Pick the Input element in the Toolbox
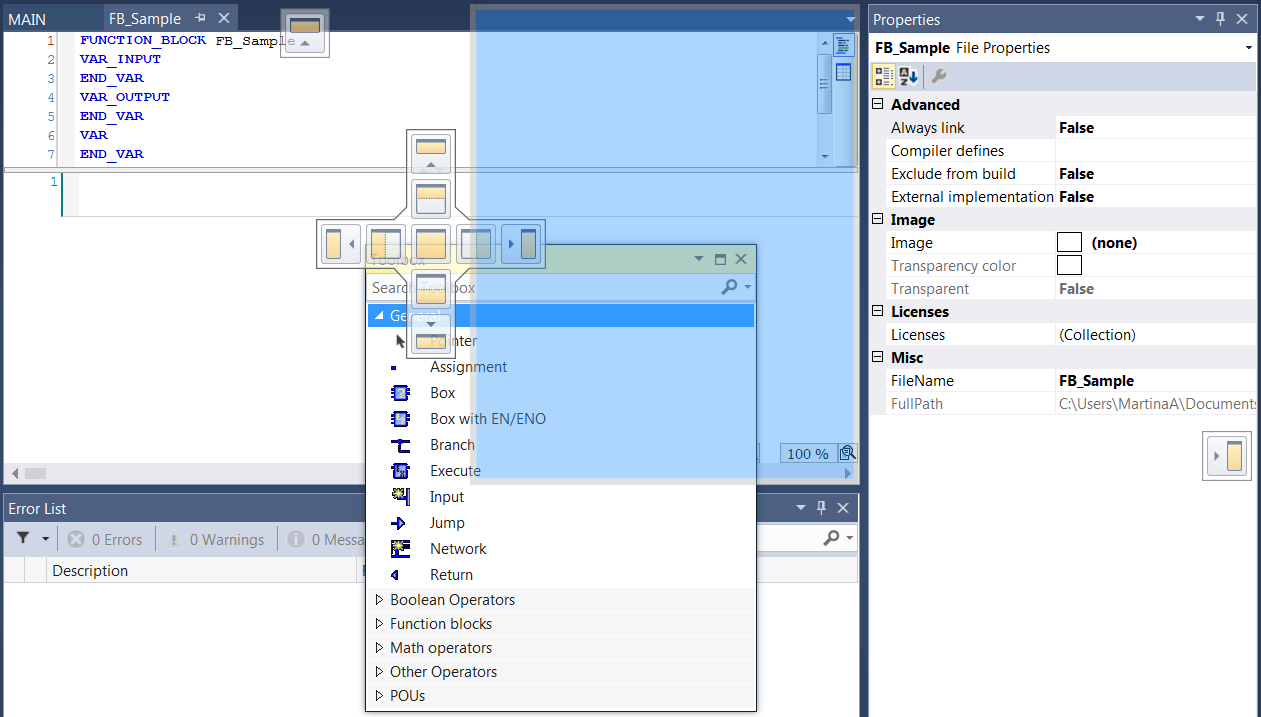Screen dimensions: 1261x717 447,497
